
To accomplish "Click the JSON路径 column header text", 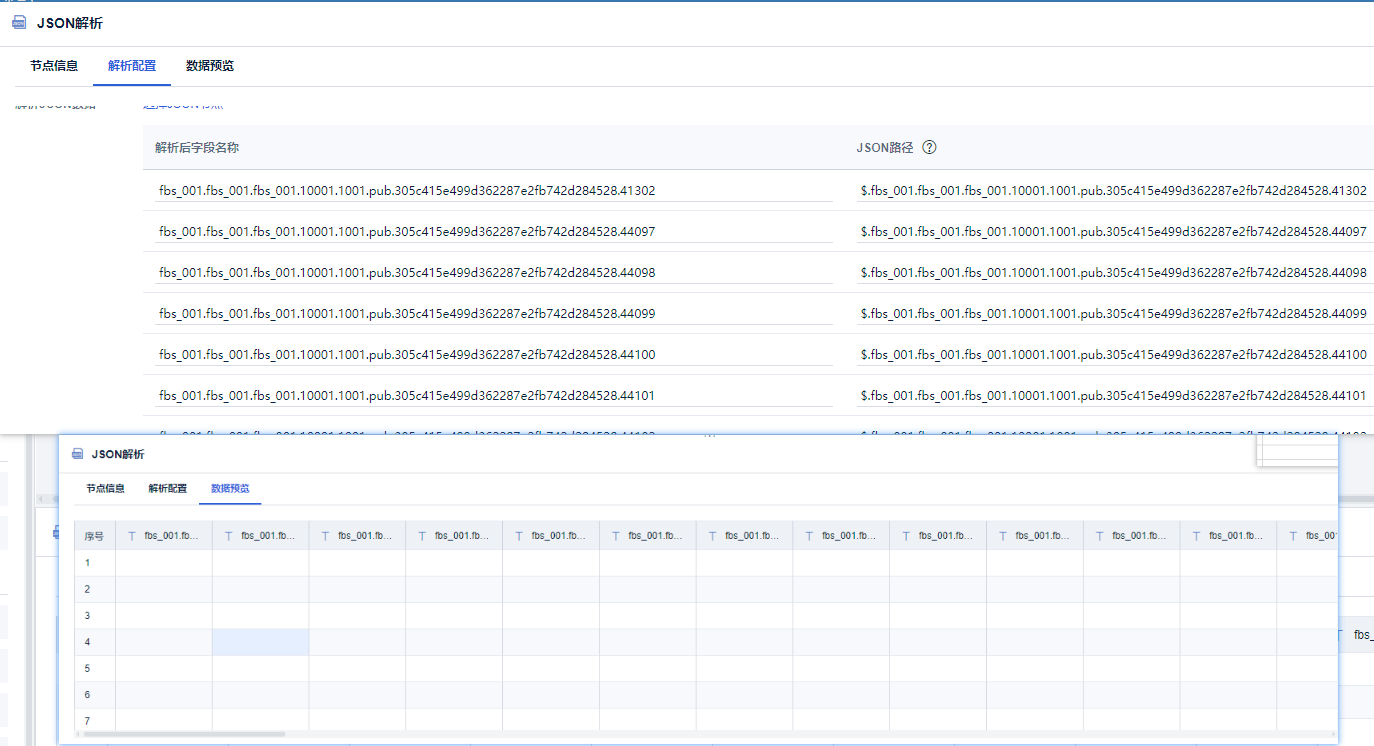I will pos(885,147).
